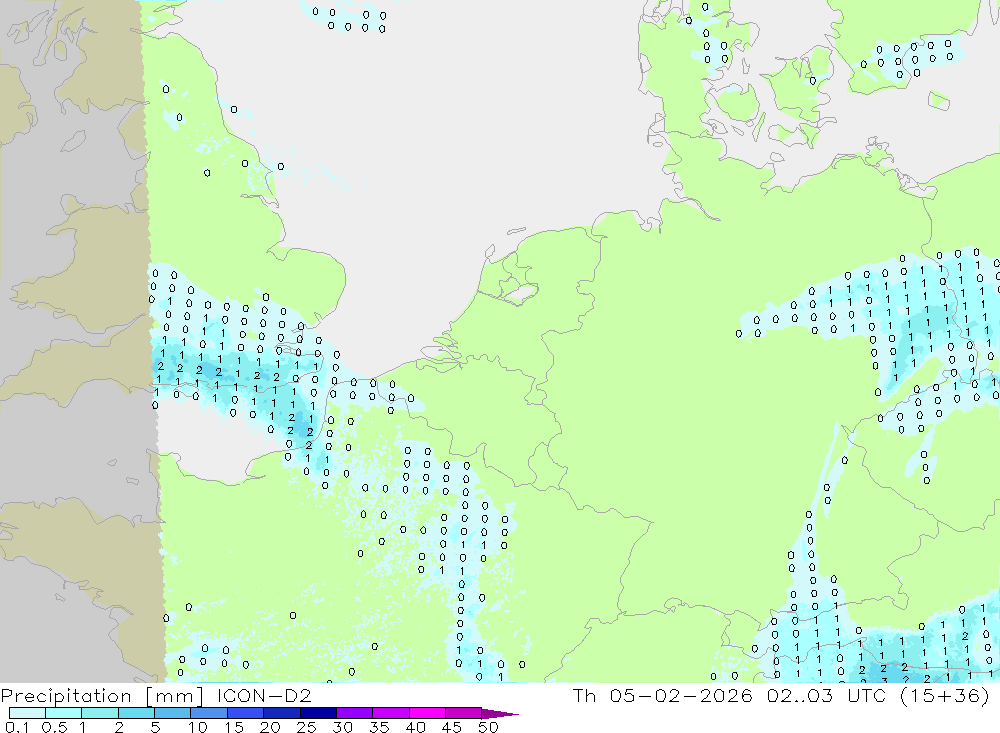Click the 0.1–0.5 mm palest cyan legend swatch
This screenshot has width=1000, height=733.
click(x=27, y=713)
